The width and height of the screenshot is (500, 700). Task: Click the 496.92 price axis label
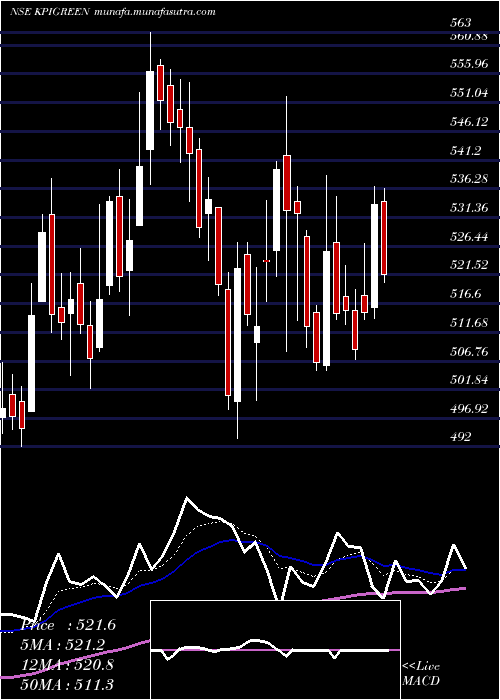tap(470, 408)
